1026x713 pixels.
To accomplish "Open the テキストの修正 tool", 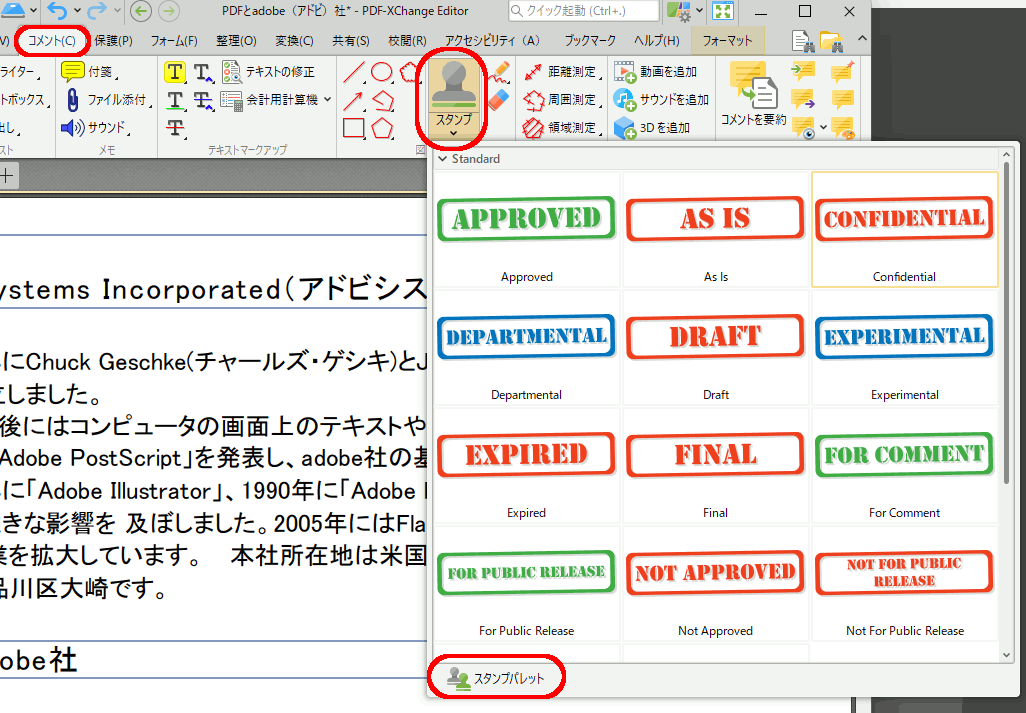I will pyautogui.click(x=269, y=71).
